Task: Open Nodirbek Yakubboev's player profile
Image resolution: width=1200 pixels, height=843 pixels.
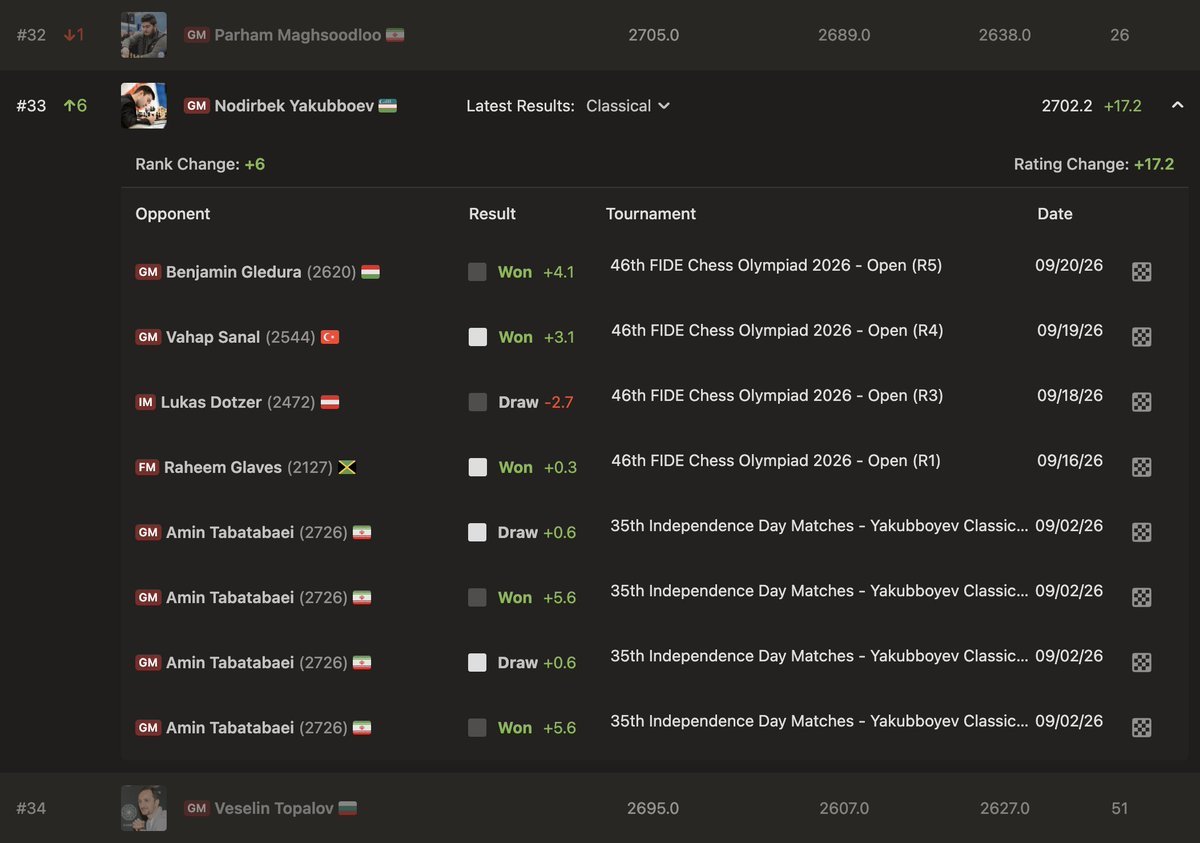Action: (x=294, y=106)
